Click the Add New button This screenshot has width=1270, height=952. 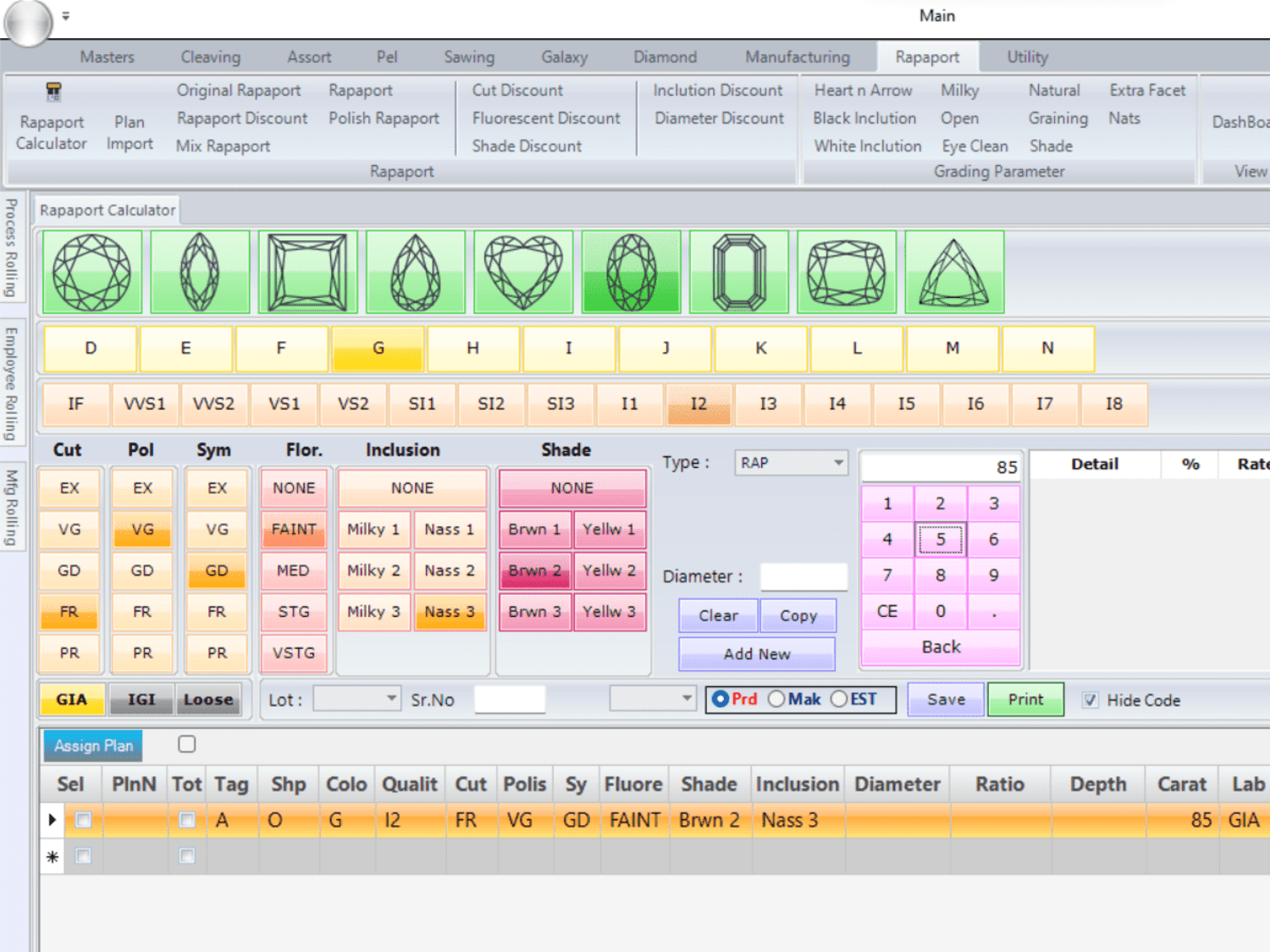coord(757,653)
